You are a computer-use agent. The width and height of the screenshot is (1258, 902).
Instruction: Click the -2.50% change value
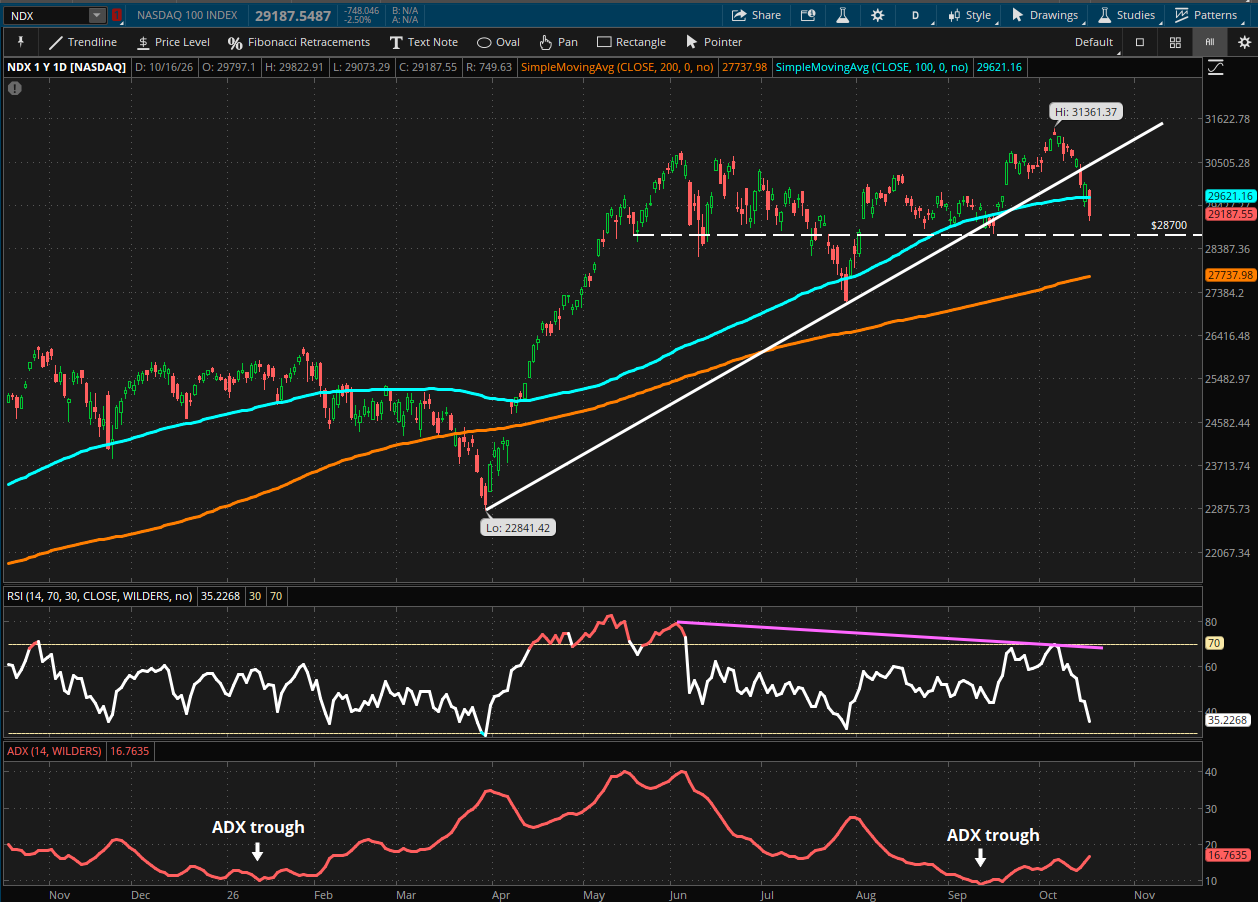pyautogui.click(x=359, y=20)
